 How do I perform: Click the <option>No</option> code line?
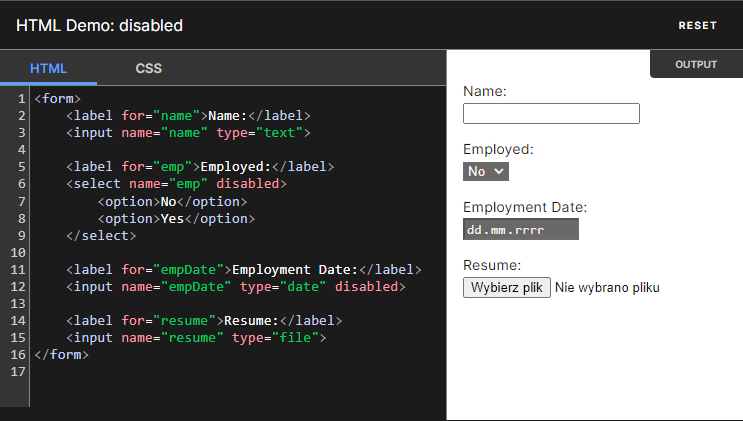[172, 202]
